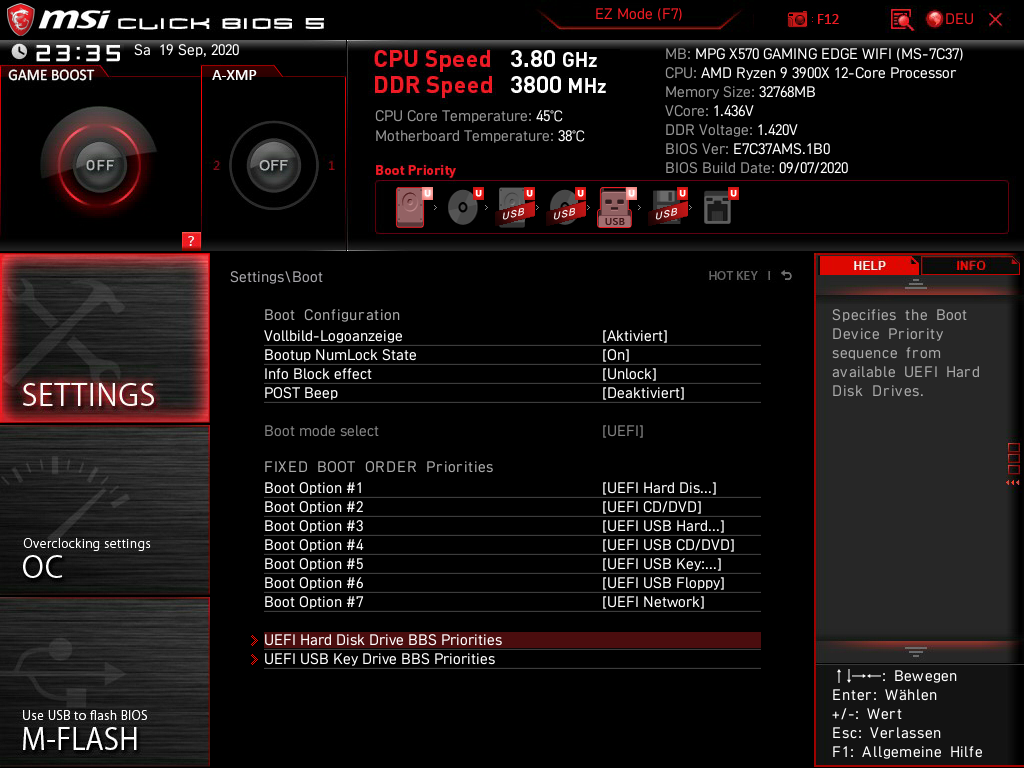Image resolution: width=1024 pixels, height=768 pixels.
Task: Switch to the INFO tab
Action: (970, 266)
